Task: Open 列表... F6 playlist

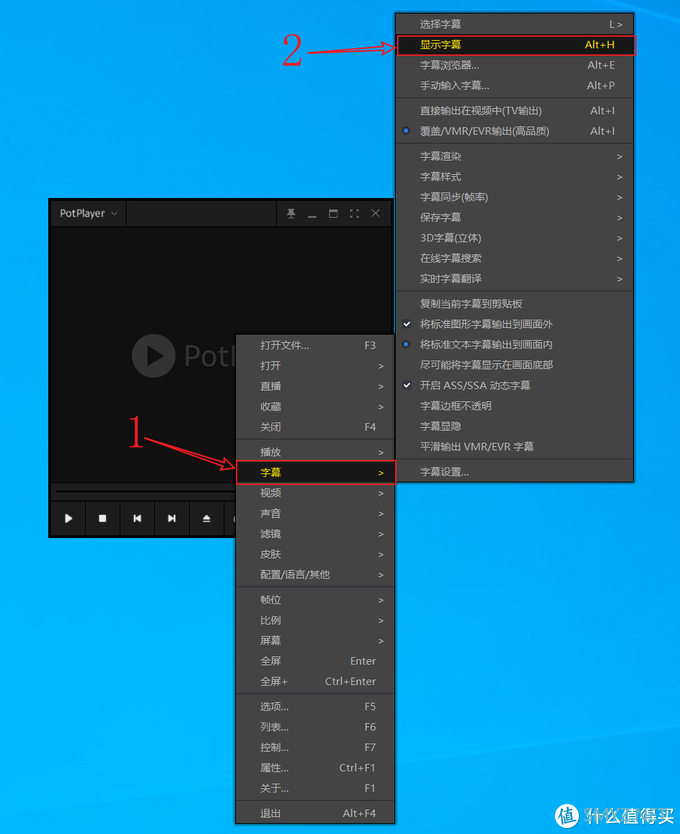Action: pyautogui.click(x=315, y=727)
